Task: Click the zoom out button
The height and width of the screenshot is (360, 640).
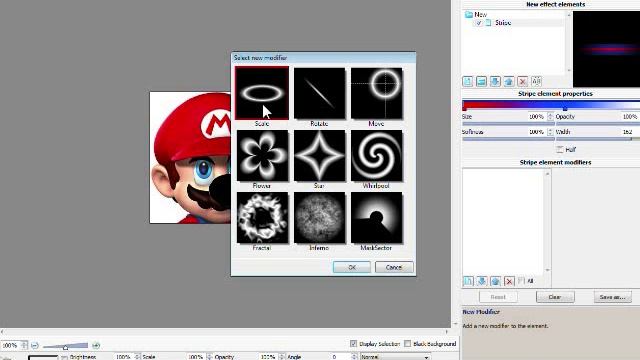Action: pos(35,345)
